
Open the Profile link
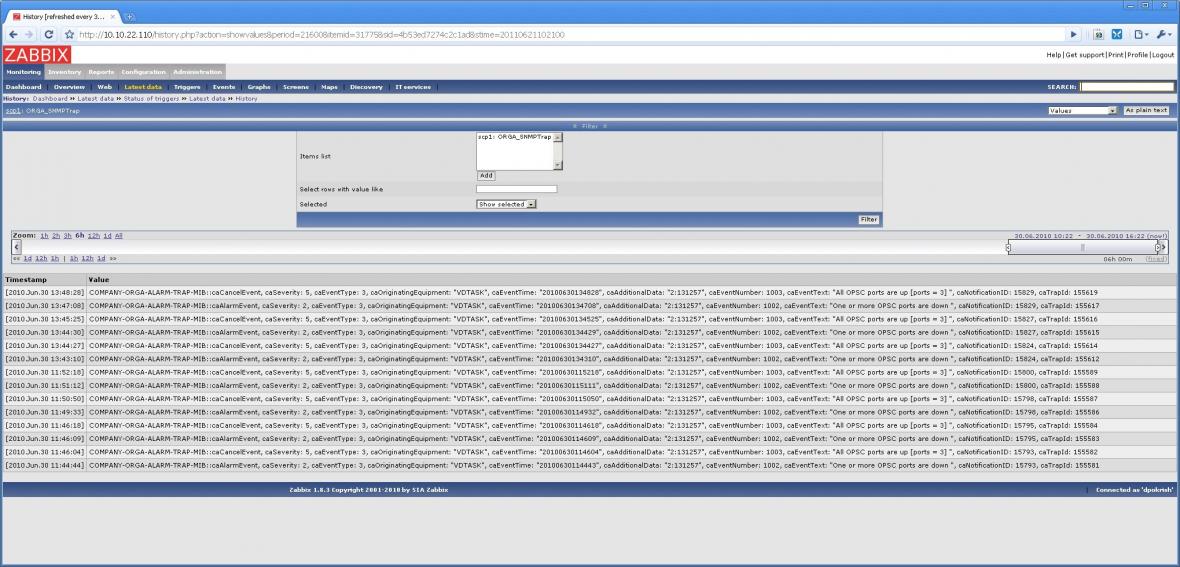1137,55
